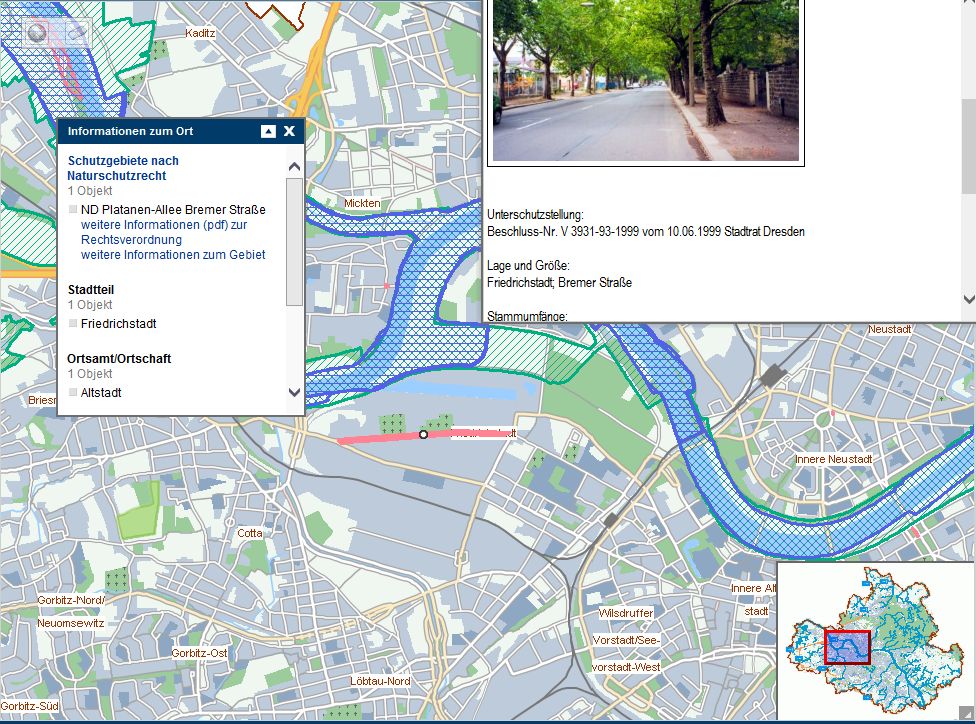Click the icon right of the globe

(74, 33)
